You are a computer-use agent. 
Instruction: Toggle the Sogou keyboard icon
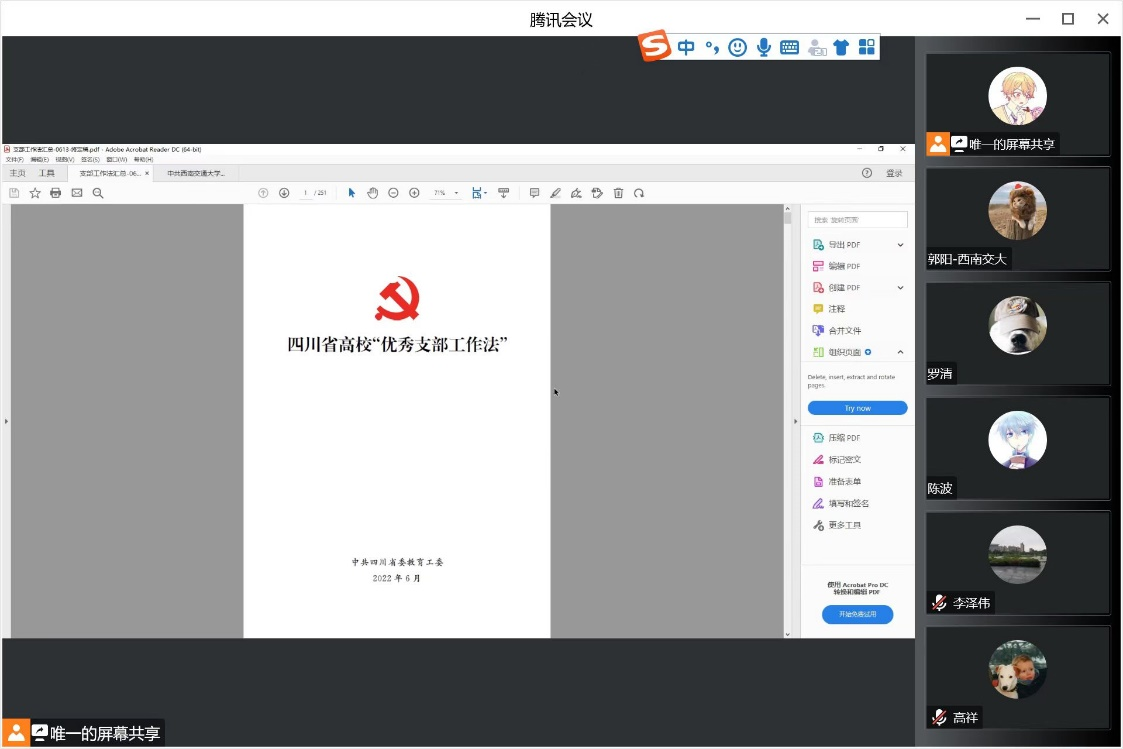(789, 47)
